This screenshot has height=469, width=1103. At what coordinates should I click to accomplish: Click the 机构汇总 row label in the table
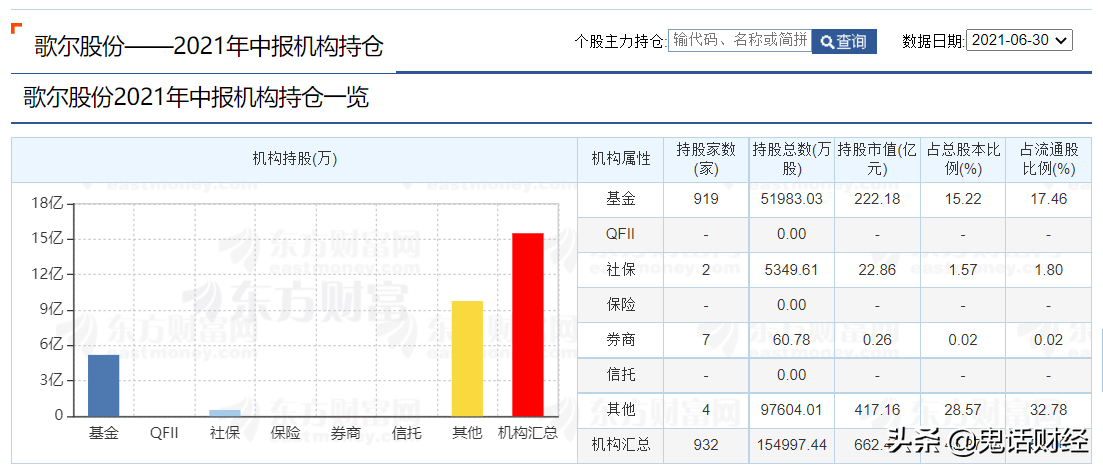(x=620, y=444)
